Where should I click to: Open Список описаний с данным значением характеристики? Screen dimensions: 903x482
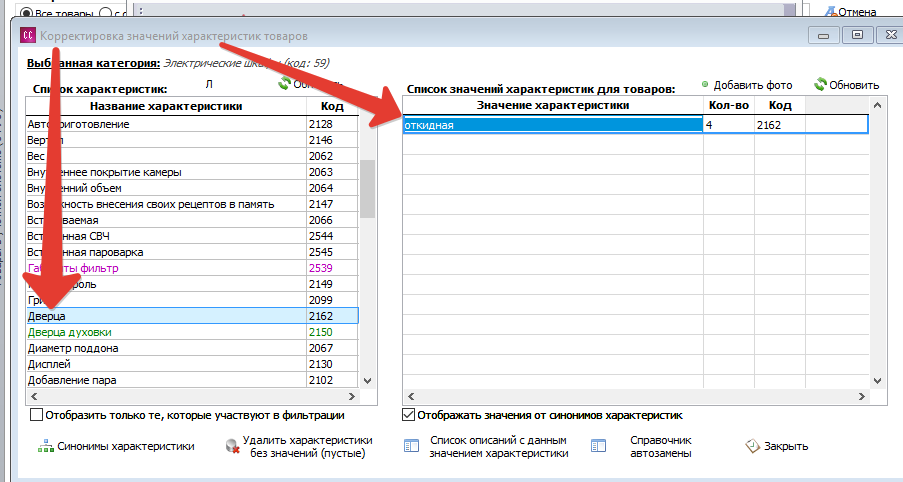tap(487, 446)
